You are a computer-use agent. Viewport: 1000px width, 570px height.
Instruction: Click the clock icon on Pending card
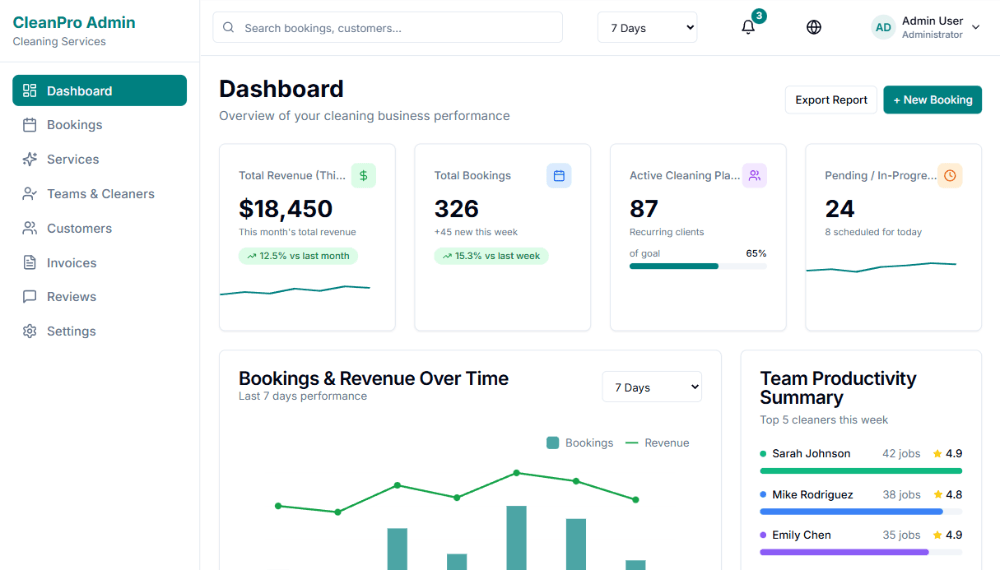(950, 175)
